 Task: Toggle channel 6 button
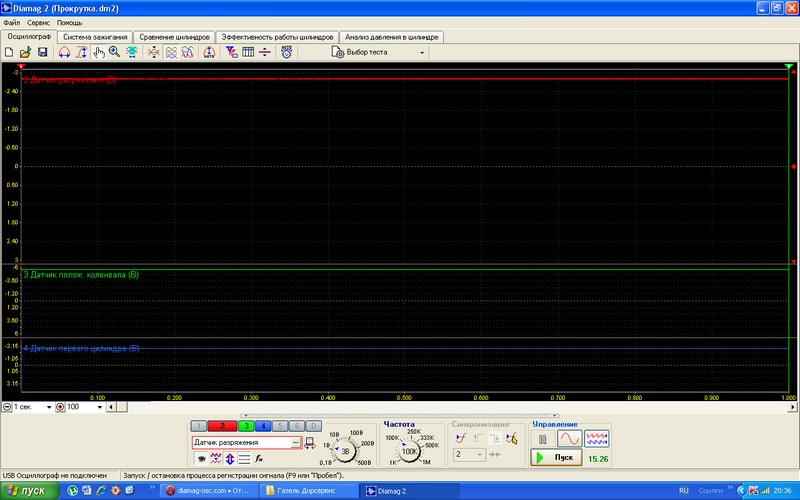296,426
